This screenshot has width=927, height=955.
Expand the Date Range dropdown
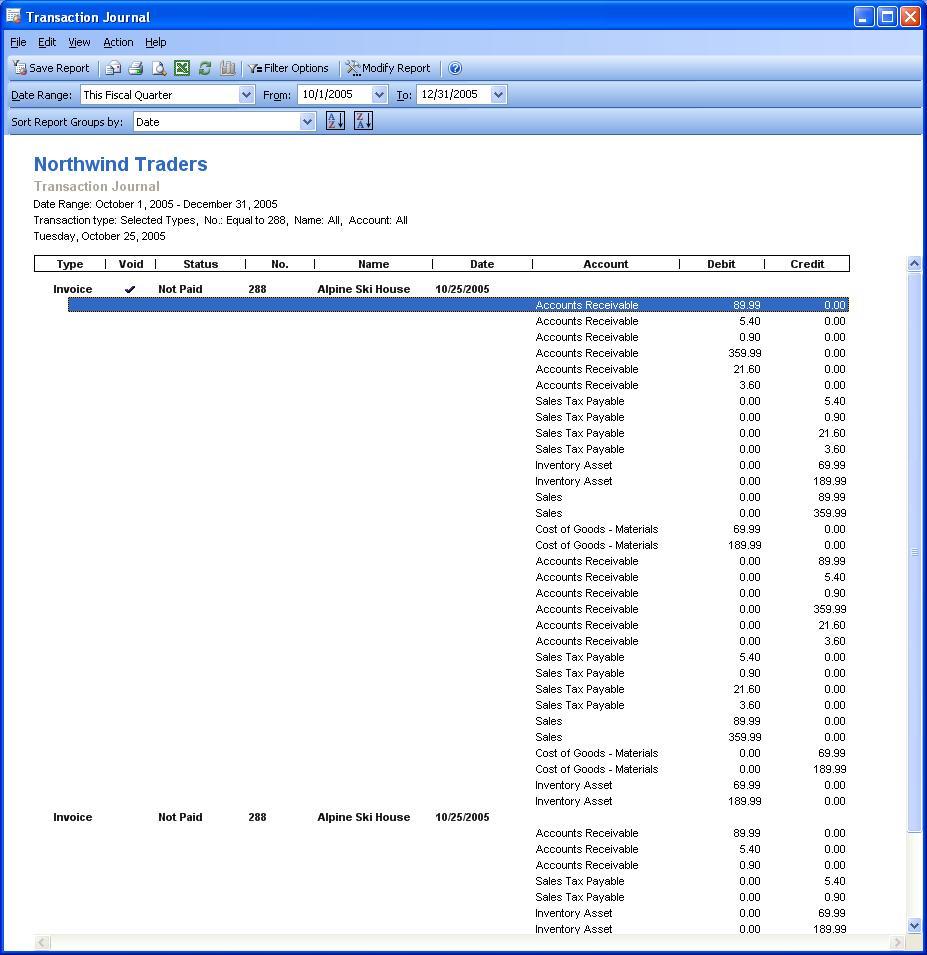click(x=246, y=94)
